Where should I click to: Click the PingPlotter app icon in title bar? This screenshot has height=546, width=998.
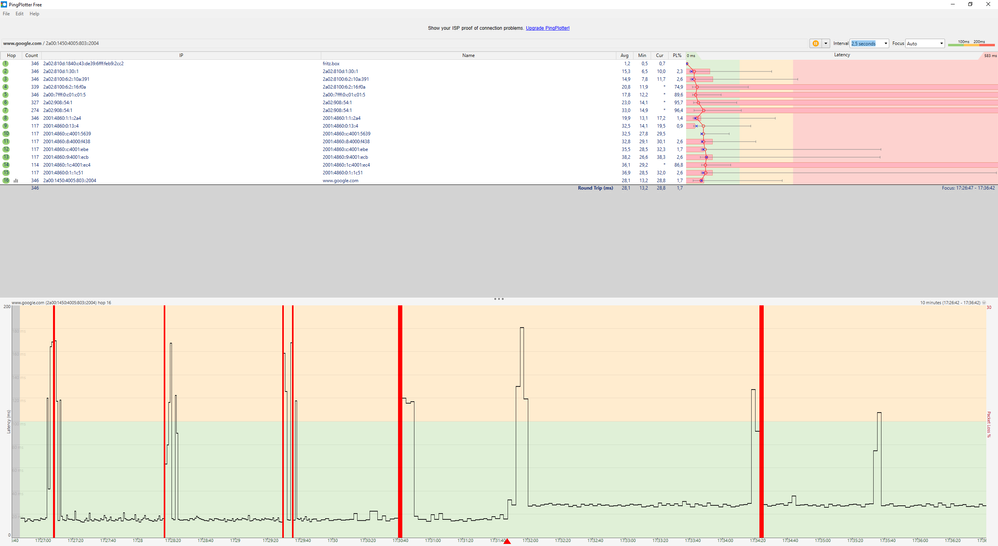point(4,4)
